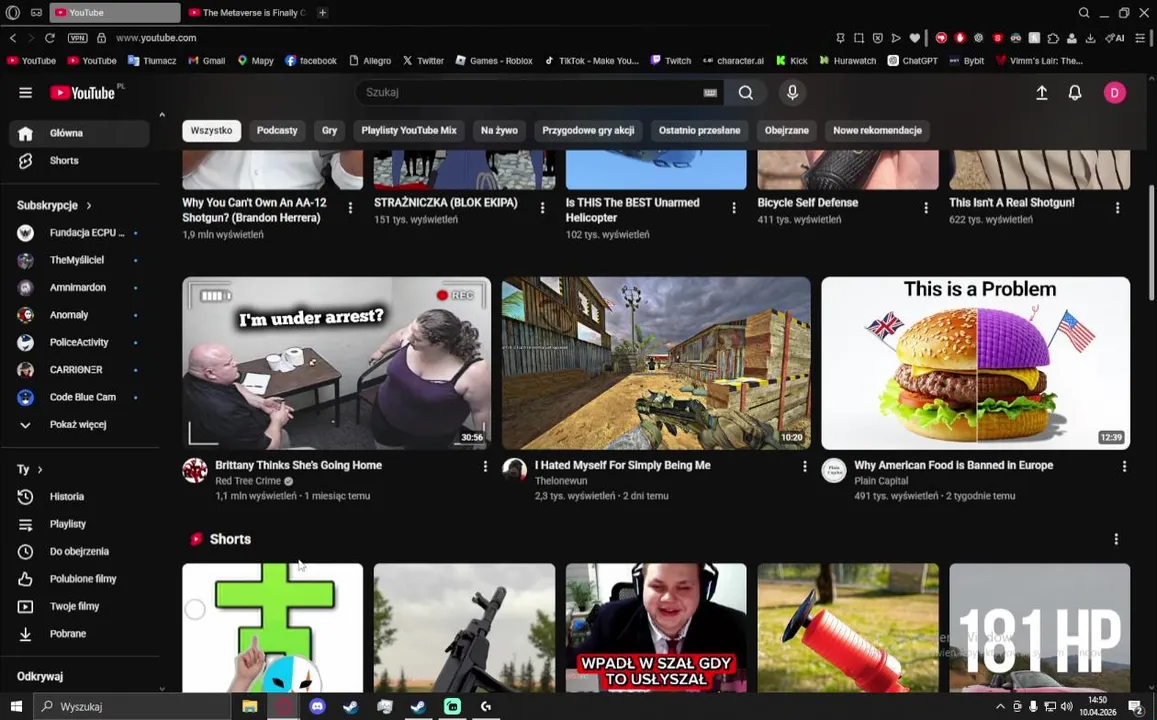Expand Pokaż więcej subscriptions
The width and height of the screenshot is (1157, 720).
pos(79,424)
